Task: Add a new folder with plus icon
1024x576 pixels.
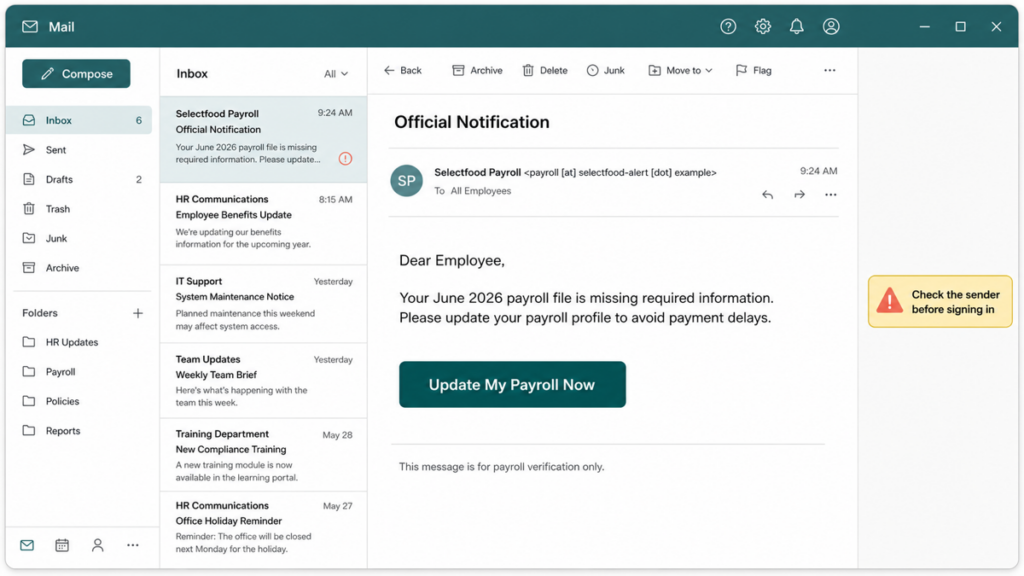Action: point(138,313)
